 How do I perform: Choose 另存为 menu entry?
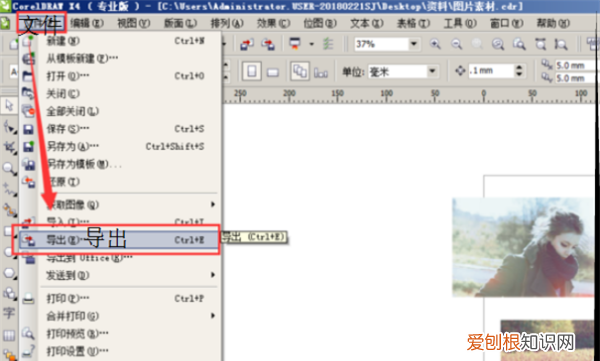(72, 146)
